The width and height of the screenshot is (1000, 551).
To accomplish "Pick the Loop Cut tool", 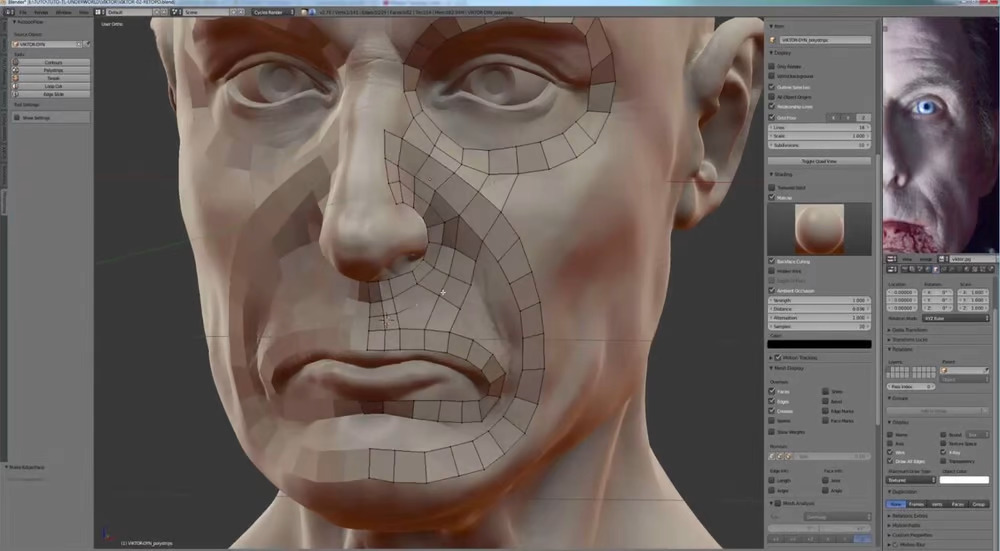I will (x=53, y=86).
